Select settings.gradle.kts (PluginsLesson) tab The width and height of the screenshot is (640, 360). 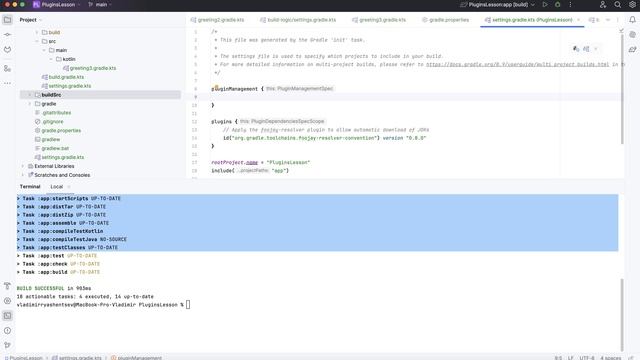pyautogui.click(x=532, y=20)
